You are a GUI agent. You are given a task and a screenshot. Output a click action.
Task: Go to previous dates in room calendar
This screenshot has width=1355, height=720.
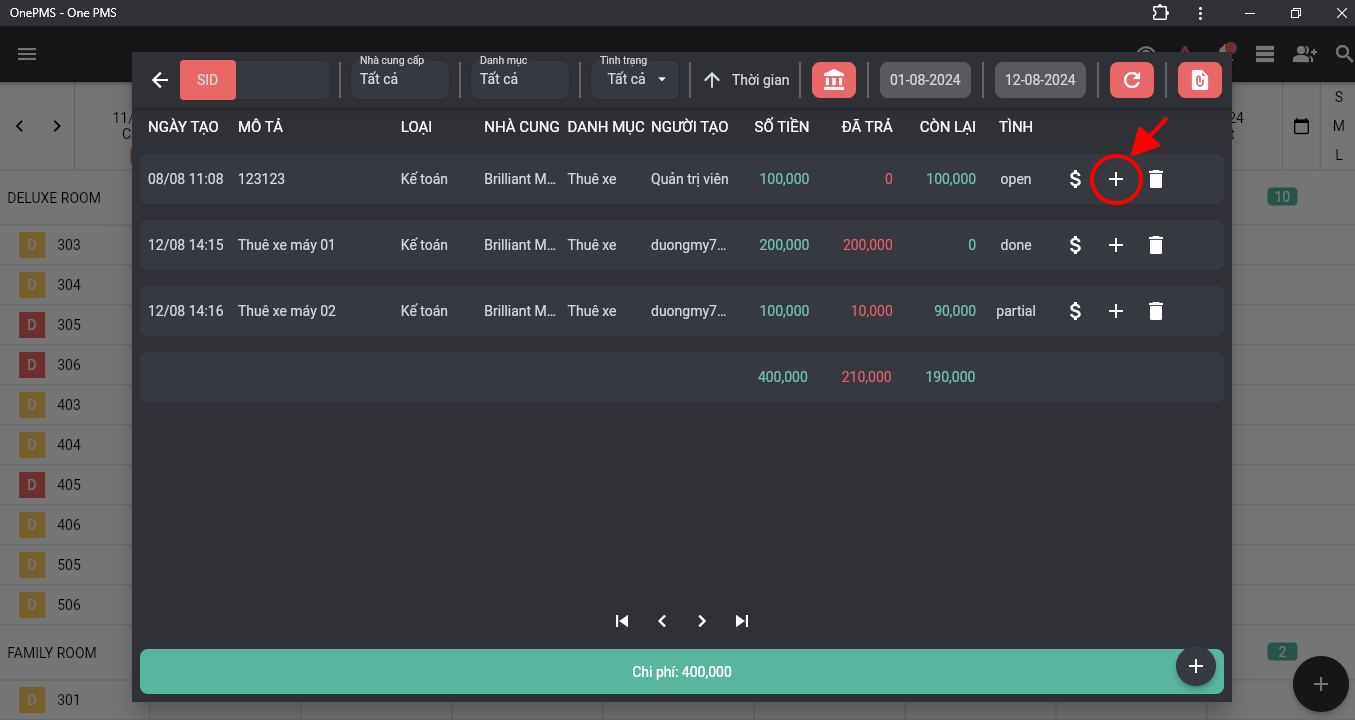pos(20,127)
